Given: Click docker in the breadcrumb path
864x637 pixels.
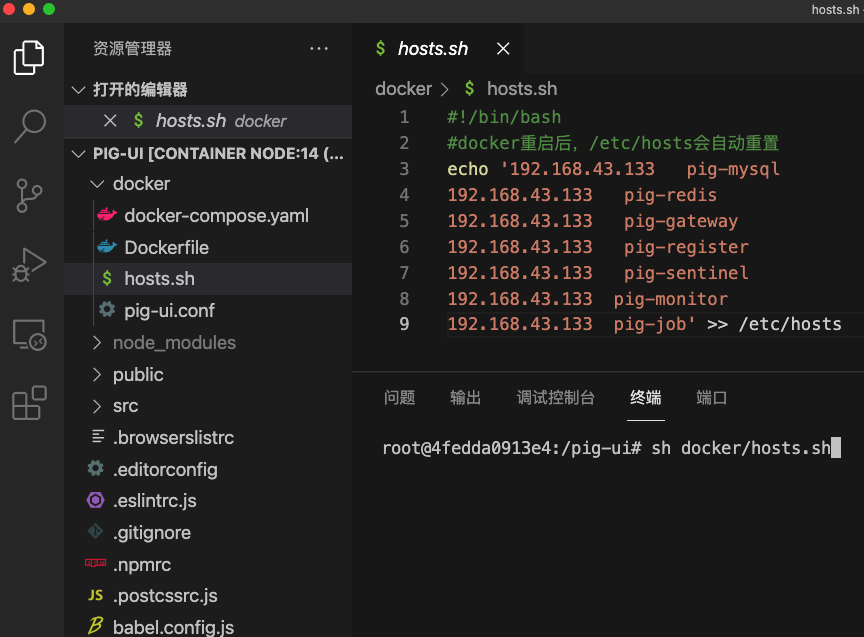Looking at the screenshot, I should tap(403, 88).
